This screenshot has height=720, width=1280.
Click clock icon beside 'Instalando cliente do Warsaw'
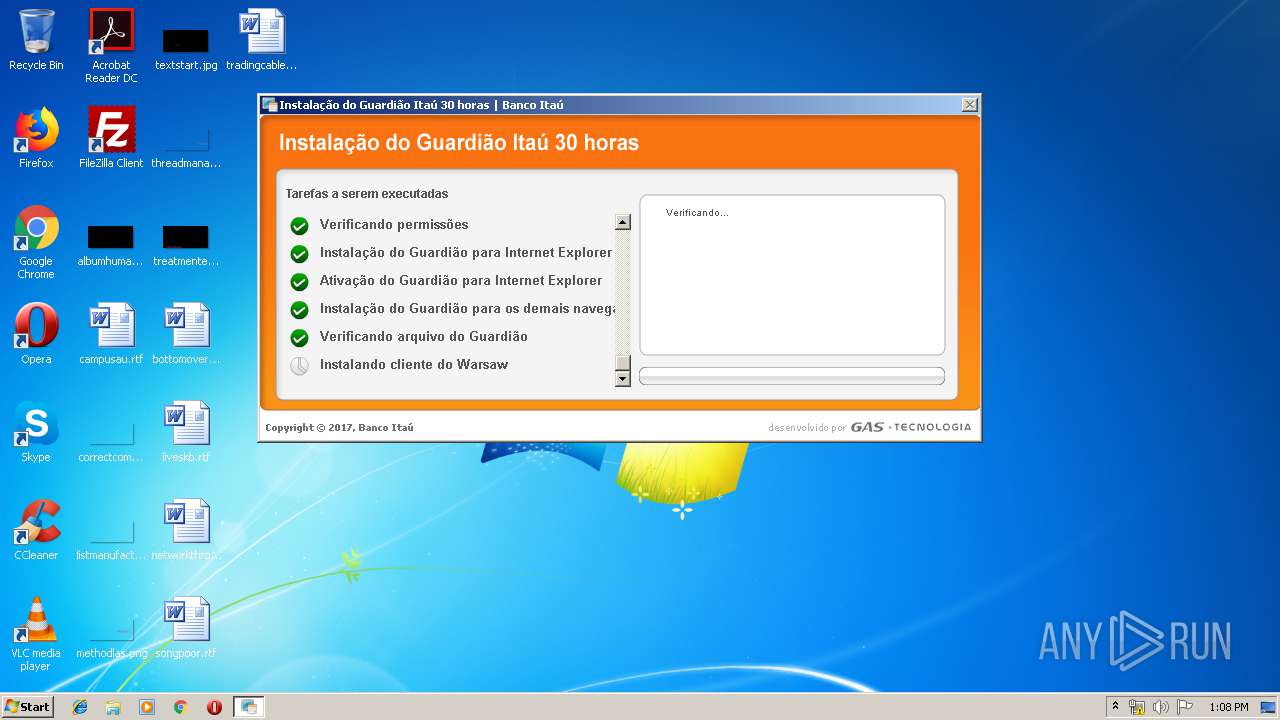(x=299, y=366)
